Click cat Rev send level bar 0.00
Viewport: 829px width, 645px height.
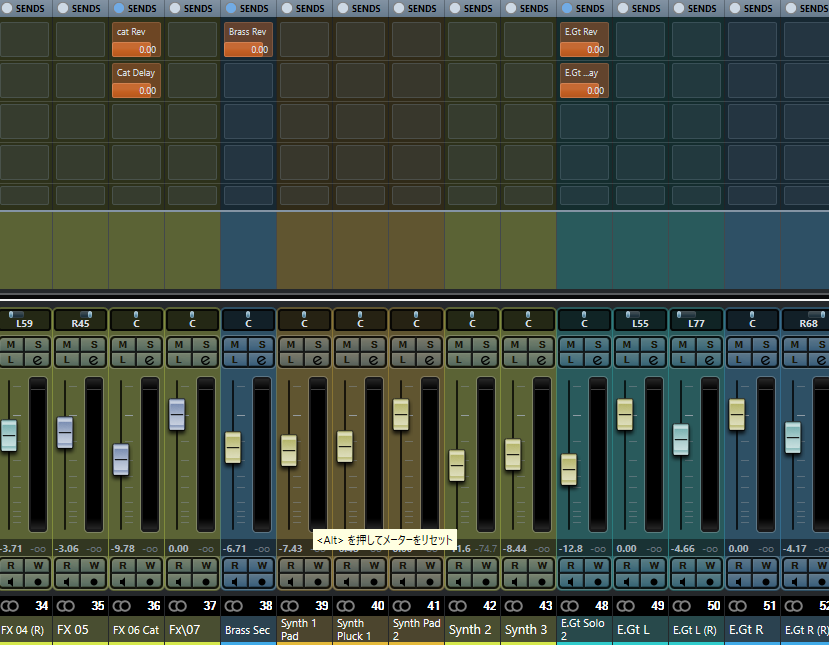click(136, 50)
